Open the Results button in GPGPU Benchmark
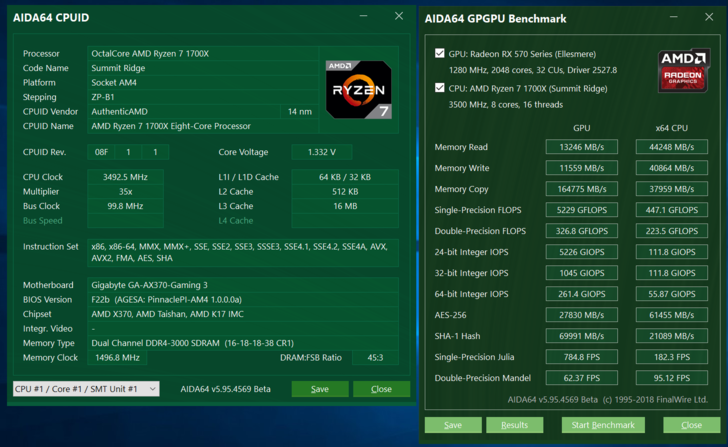The width and height of the screenshot is (728, 447). 514,425
